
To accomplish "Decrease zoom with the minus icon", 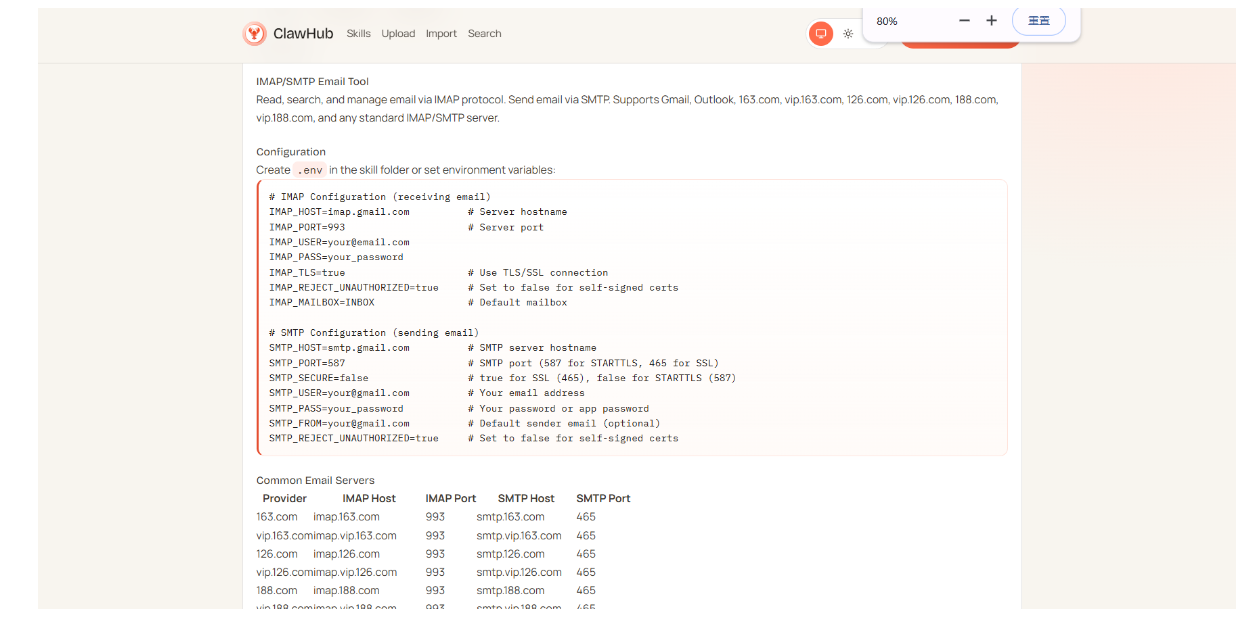I will (964, 21).
